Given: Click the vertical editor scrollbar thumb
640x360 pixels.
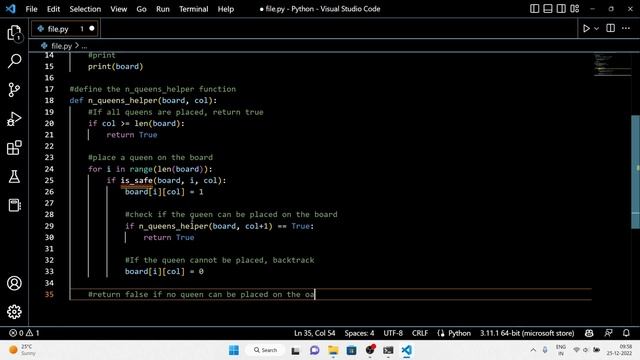Looking at the screenshot, I should [x=636, y=172].
